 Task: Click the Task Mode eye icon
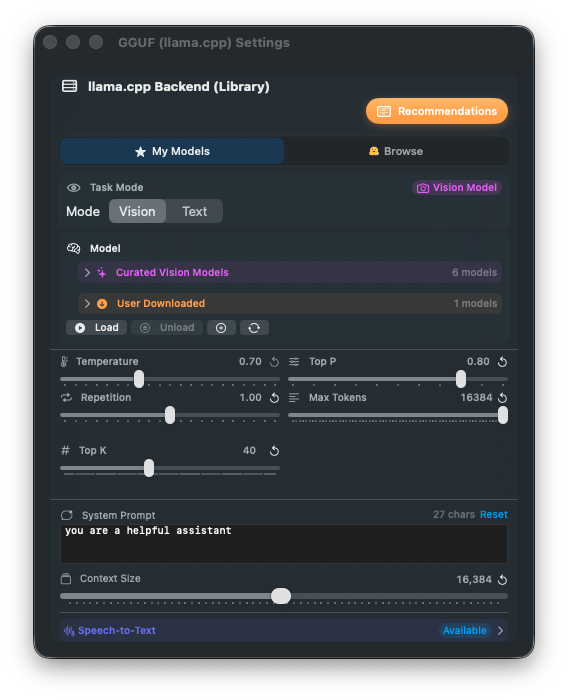tap(74, 188)
